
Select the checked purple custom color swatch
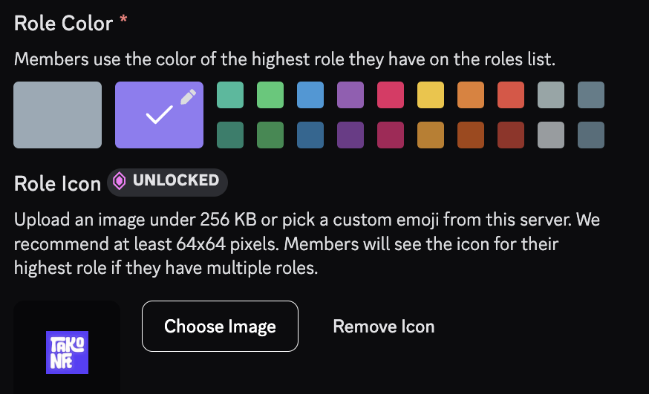tap(159, 115)
